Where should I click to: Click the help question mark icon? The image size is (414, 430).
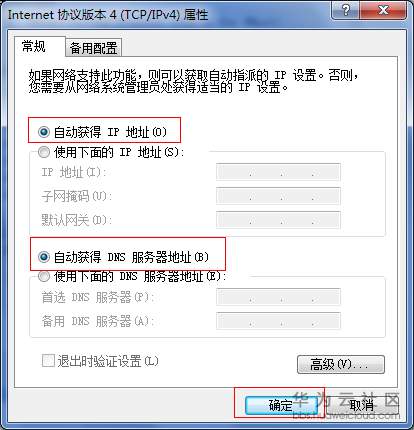(x=346, y=10)
